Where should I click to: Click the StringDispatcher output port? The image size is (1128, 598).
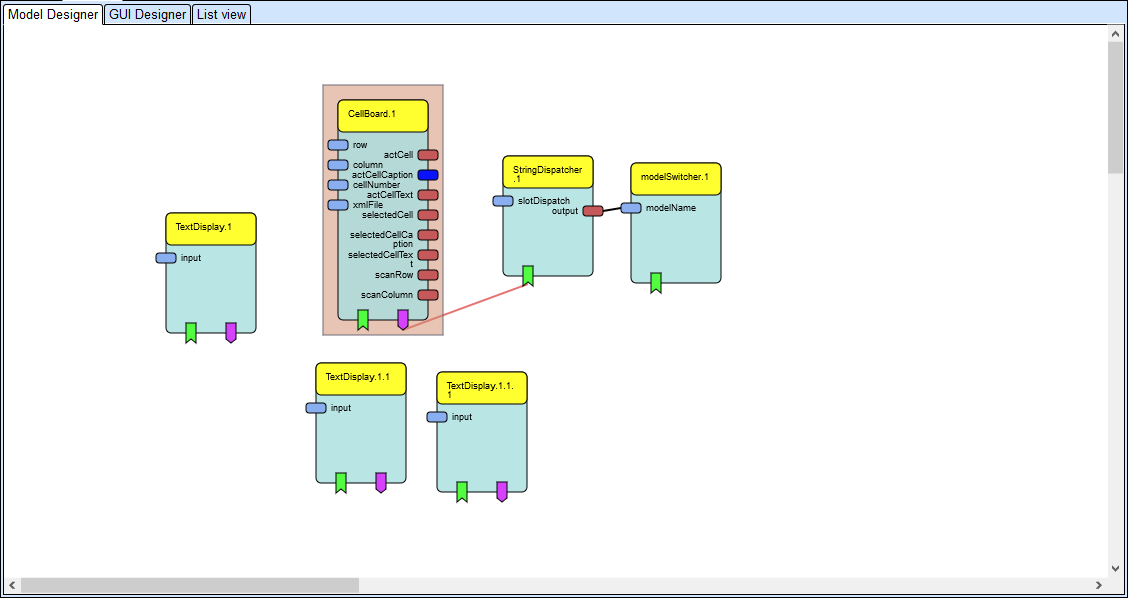point(593,211)
